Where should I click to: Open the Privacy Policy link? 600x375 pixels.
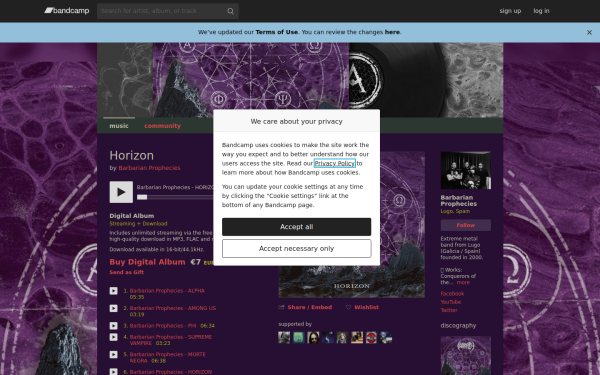334,163
